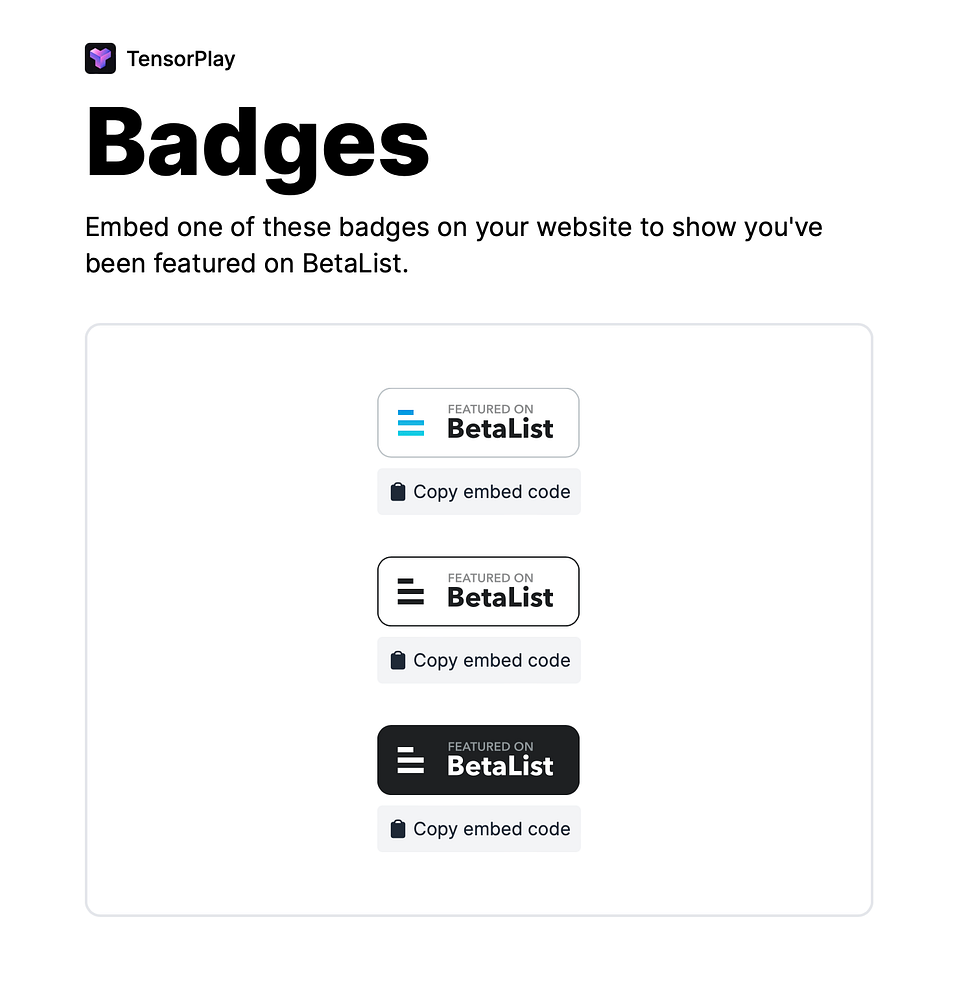
Task: Click the FEATURED ON text in the dark badge
Action: (x=490, y=746)
